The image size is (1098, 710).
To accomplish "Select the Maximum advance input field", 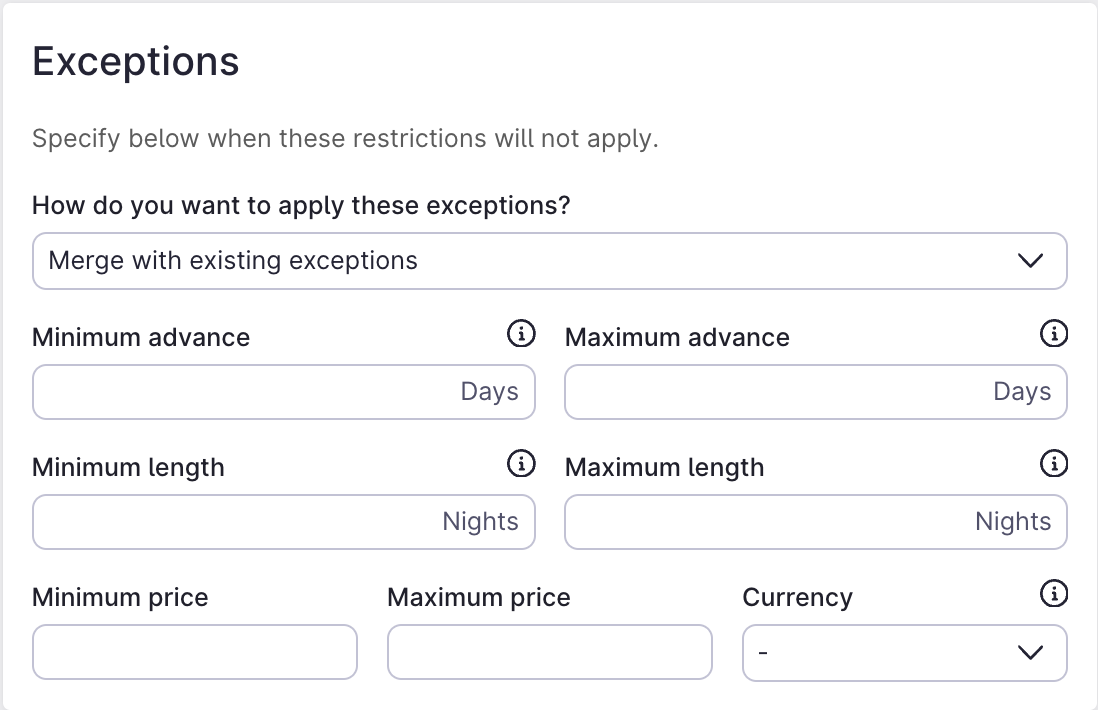I will 780,392.
